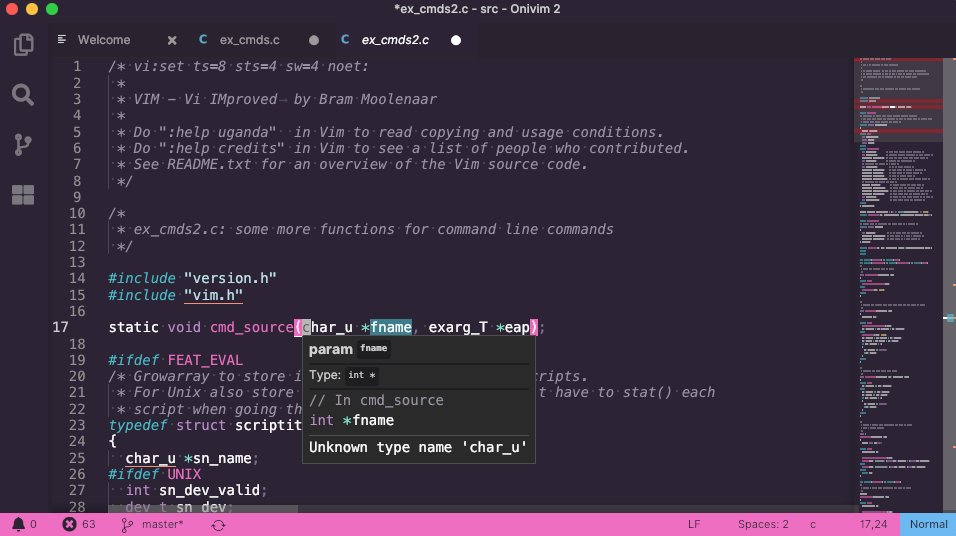Image resolution: width=956 pixels, height=536 pixels.
Task: Open the File Explorer sidebar icon
Action: point(23,45)
